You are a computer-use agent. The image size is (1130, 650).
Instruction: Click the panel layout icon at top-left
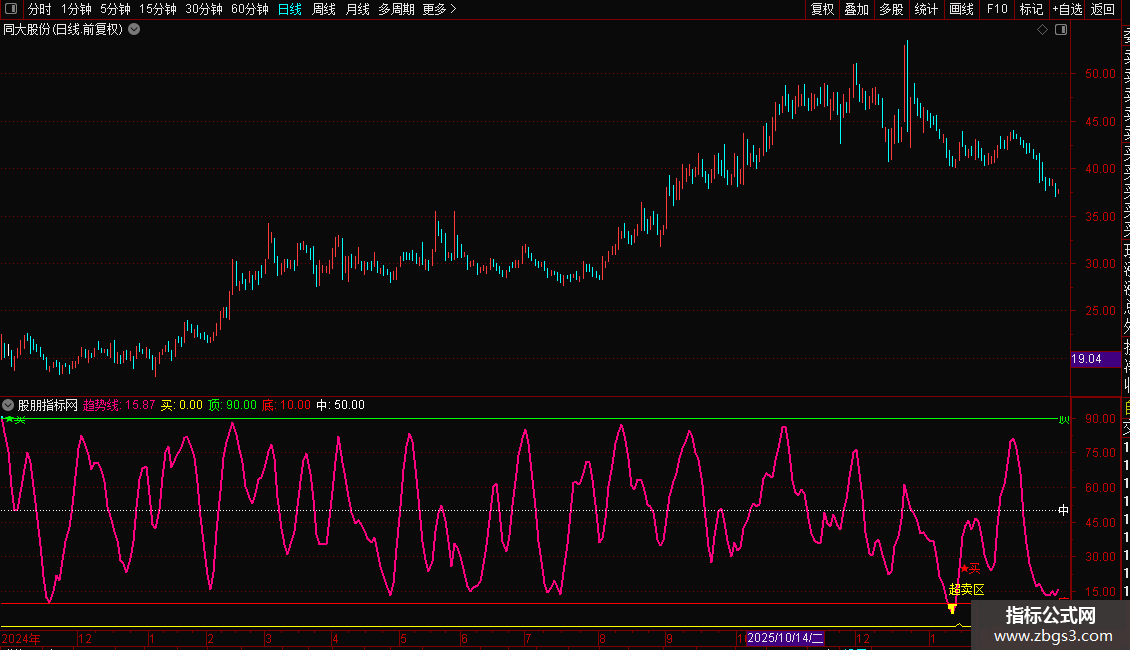coord(10,9)
